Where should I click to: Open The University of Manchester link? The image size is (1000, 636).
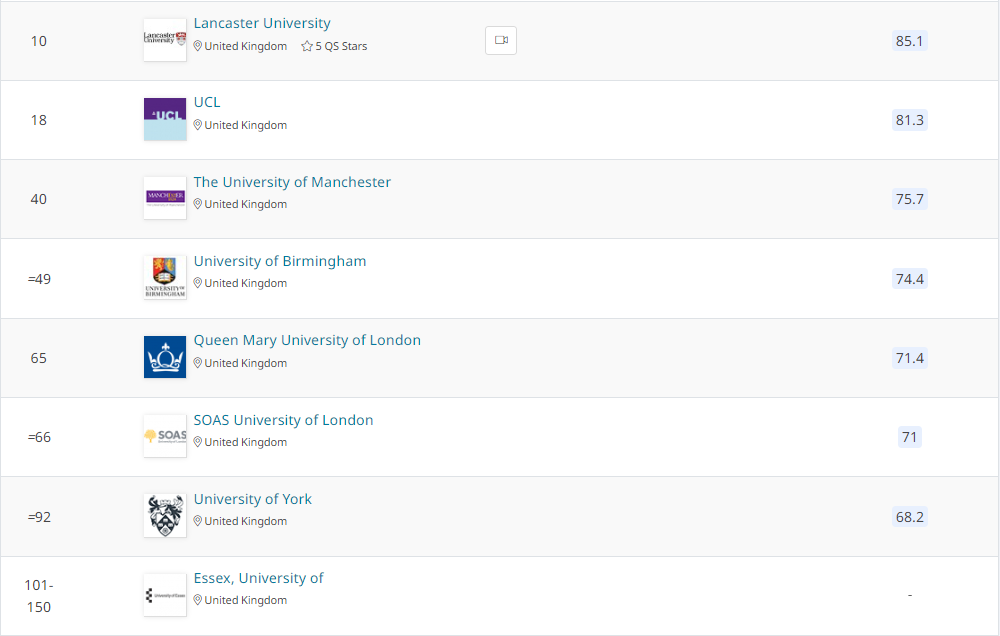(292, 182)
